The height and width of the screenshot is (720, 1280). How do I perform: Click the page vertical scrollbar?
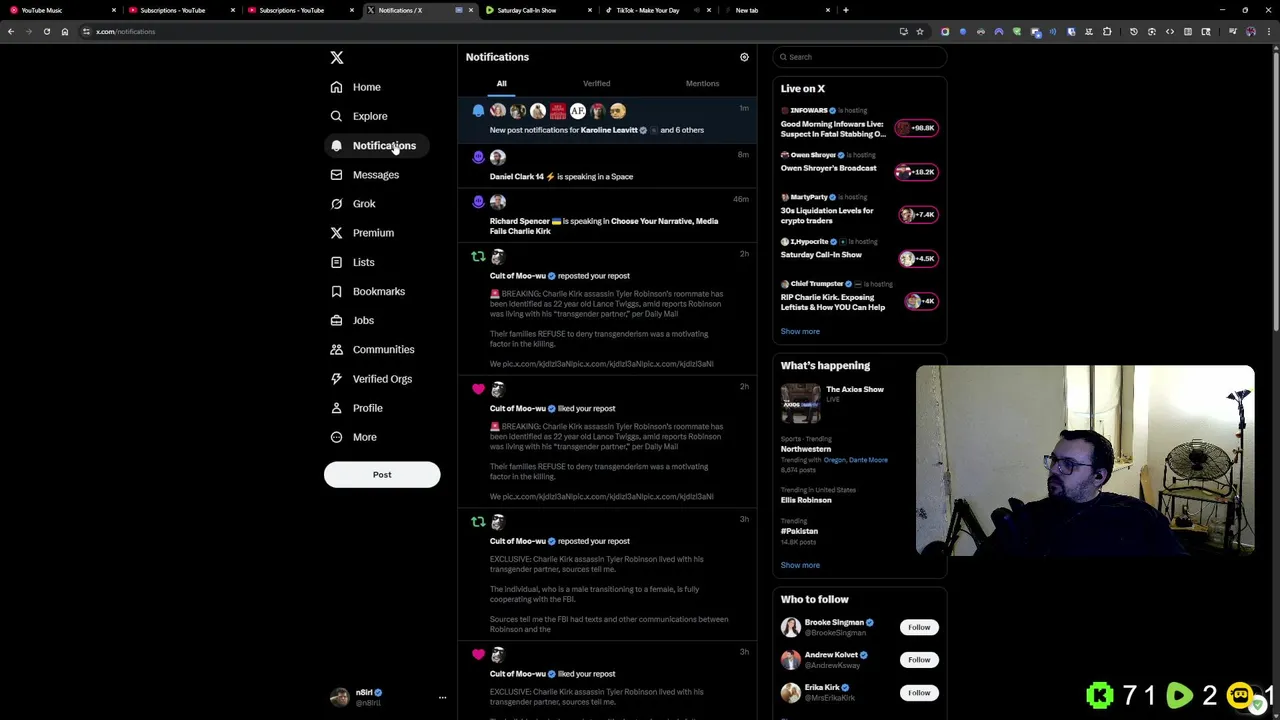(1275, 190)
